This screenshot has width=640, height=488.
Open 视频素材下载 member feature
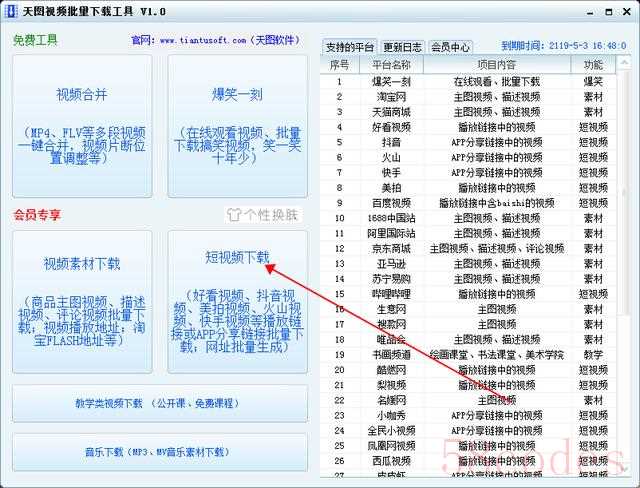82,302
